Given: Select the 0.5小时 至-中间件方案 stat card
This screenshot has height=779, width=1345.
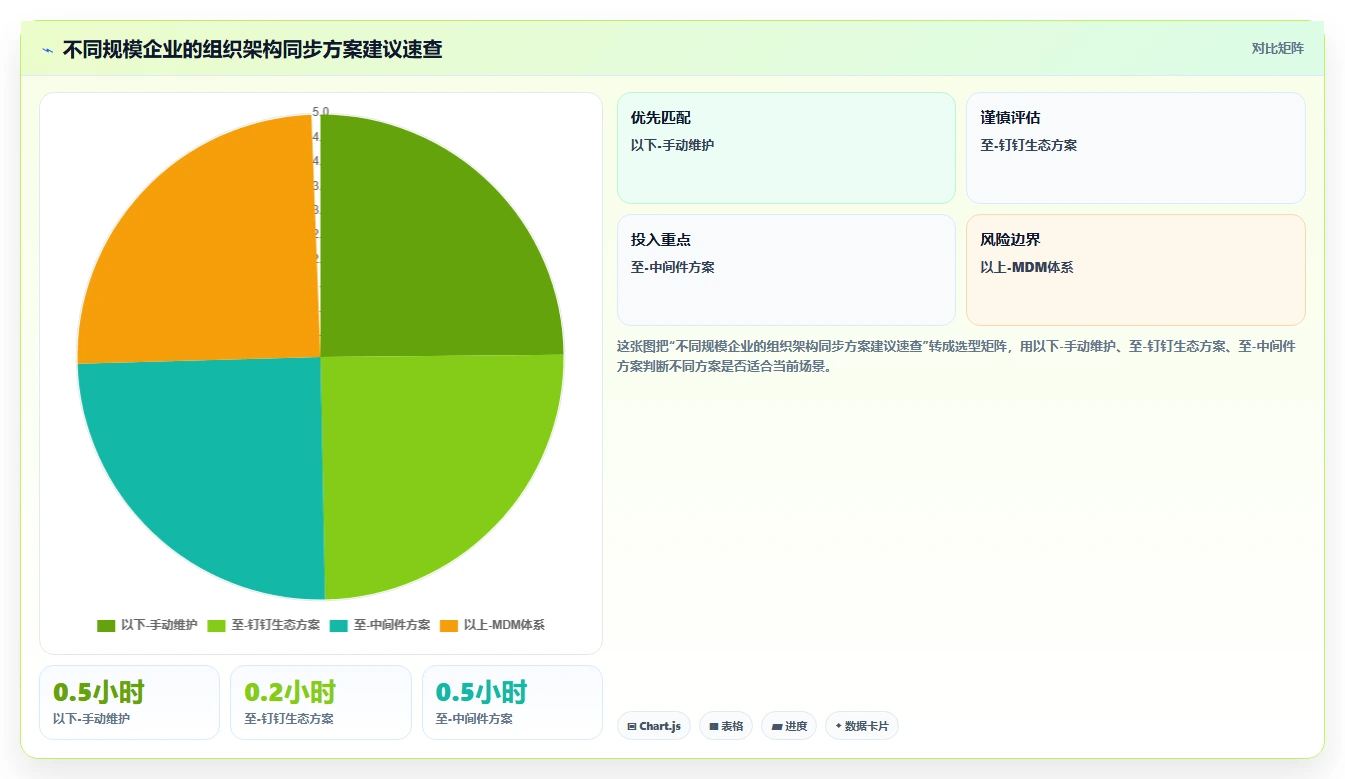Looking at the screenshot, I should click(512, 702).
